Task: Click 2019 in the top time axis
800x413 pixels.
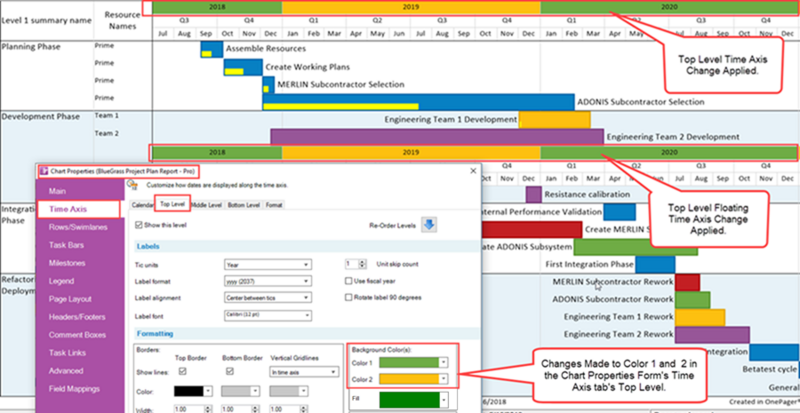Action: [411, 8]
